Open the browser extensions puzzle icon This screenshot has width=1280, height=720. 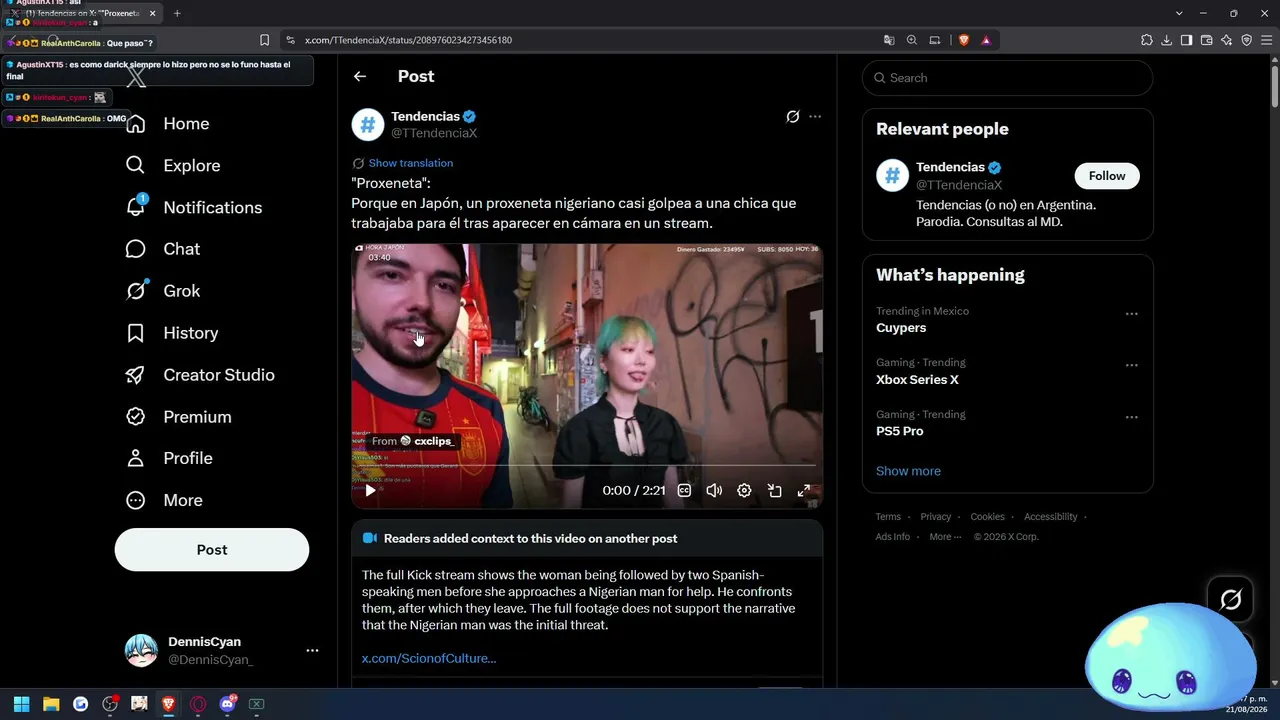[x=1146, y=40]
